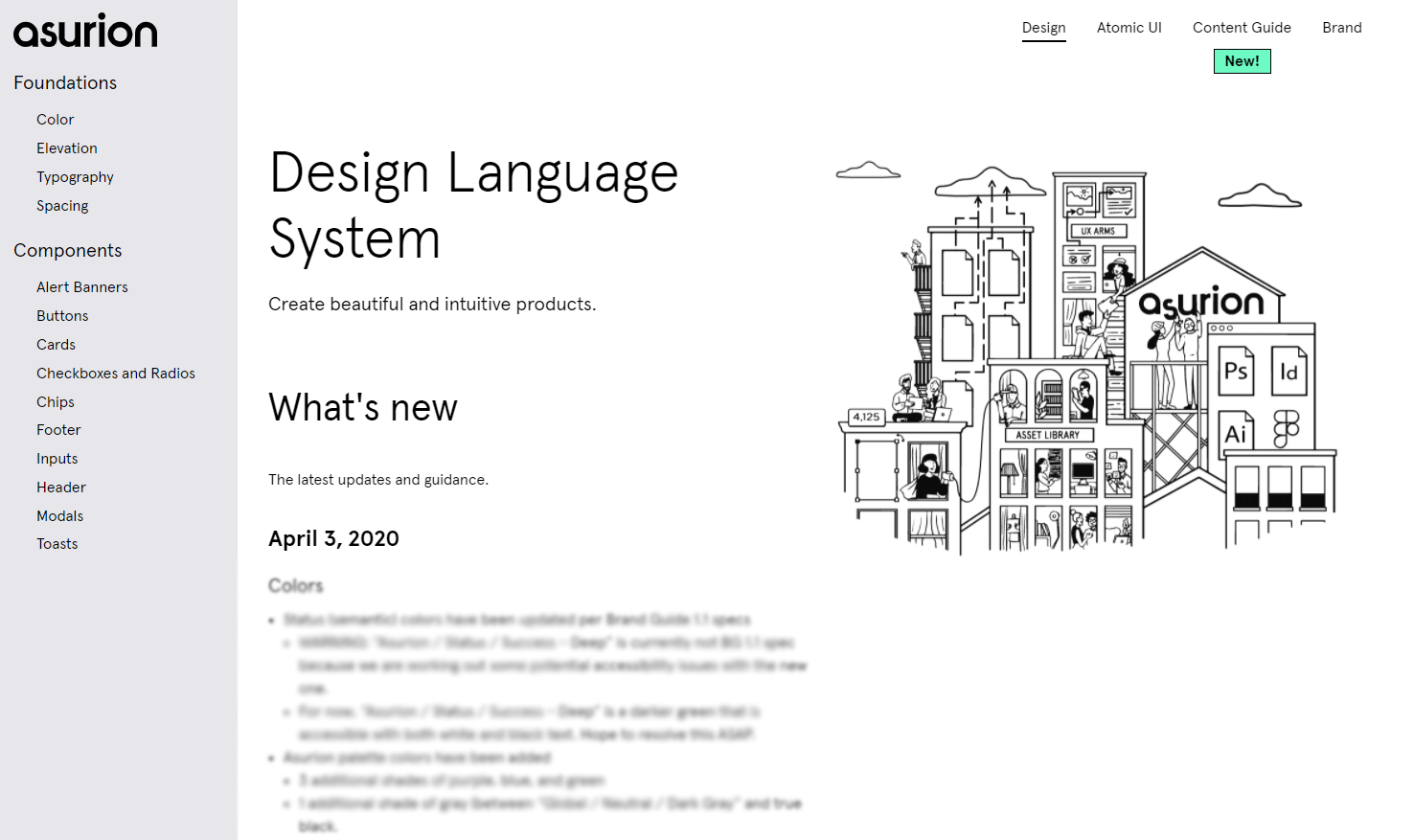Open the Color page
Viewport: 1414px width, 840px height.
56,120
